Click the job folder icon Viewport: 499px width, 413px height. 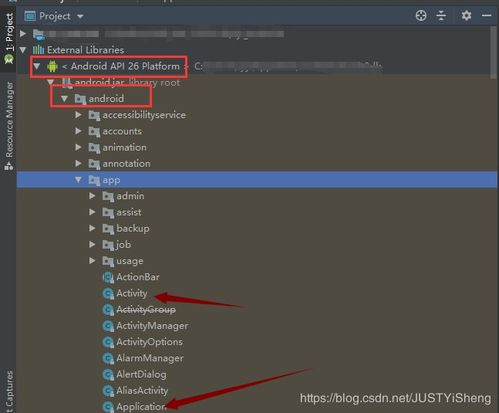coord(108,245)
